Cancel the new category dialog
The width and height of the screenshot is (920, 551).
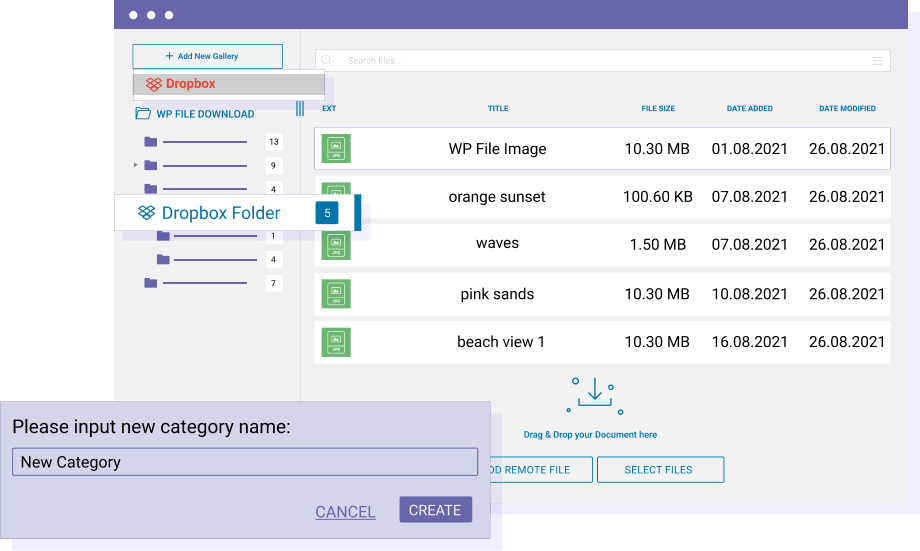click(345, 512)
